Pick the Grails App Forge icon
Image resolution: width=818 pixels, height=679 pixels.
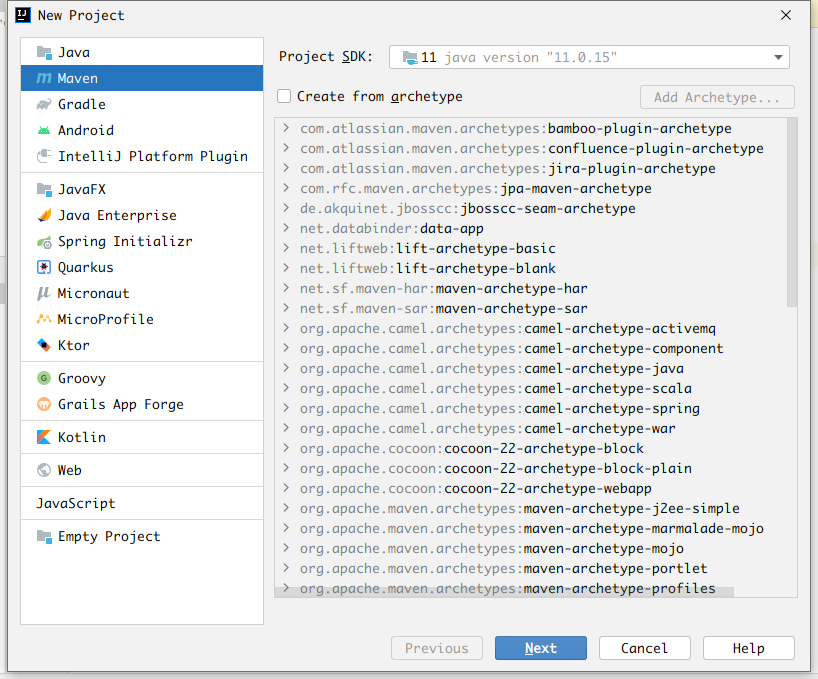pos(43,404)
